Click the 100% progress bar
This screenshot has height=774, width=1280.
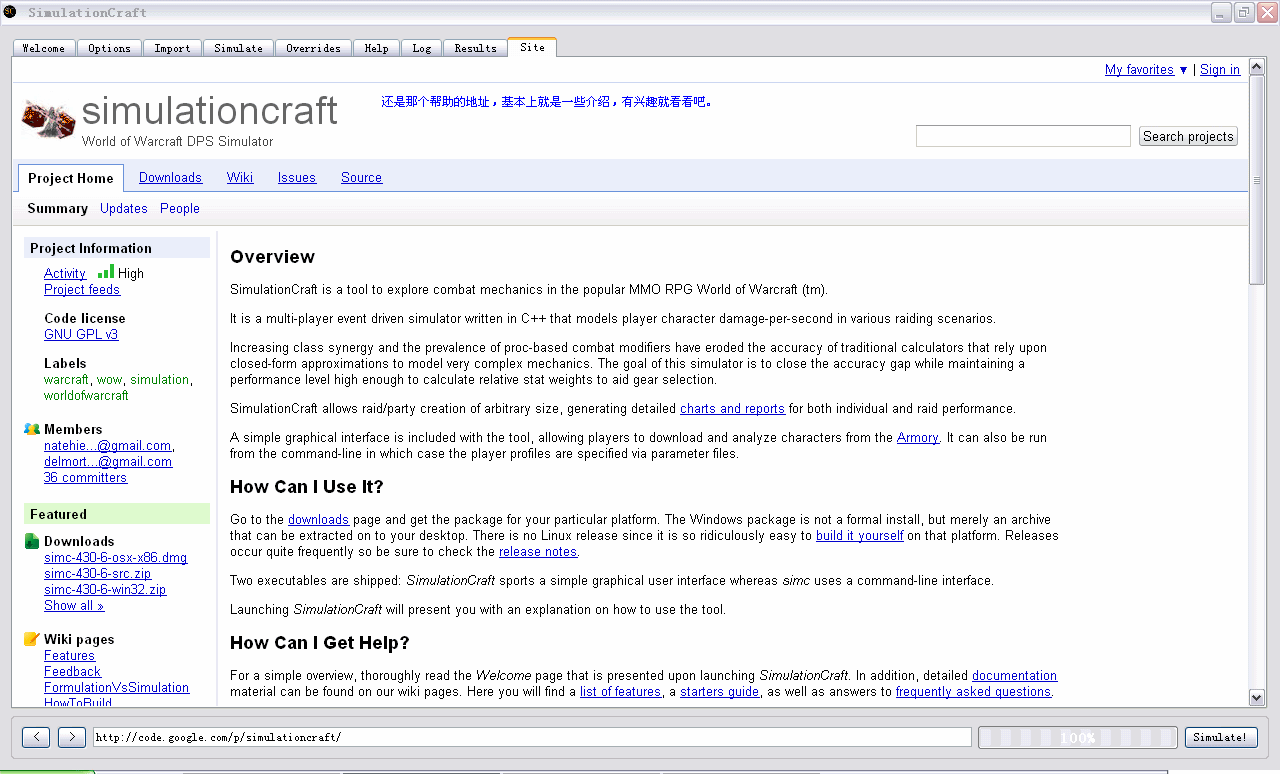point(1077,737)
